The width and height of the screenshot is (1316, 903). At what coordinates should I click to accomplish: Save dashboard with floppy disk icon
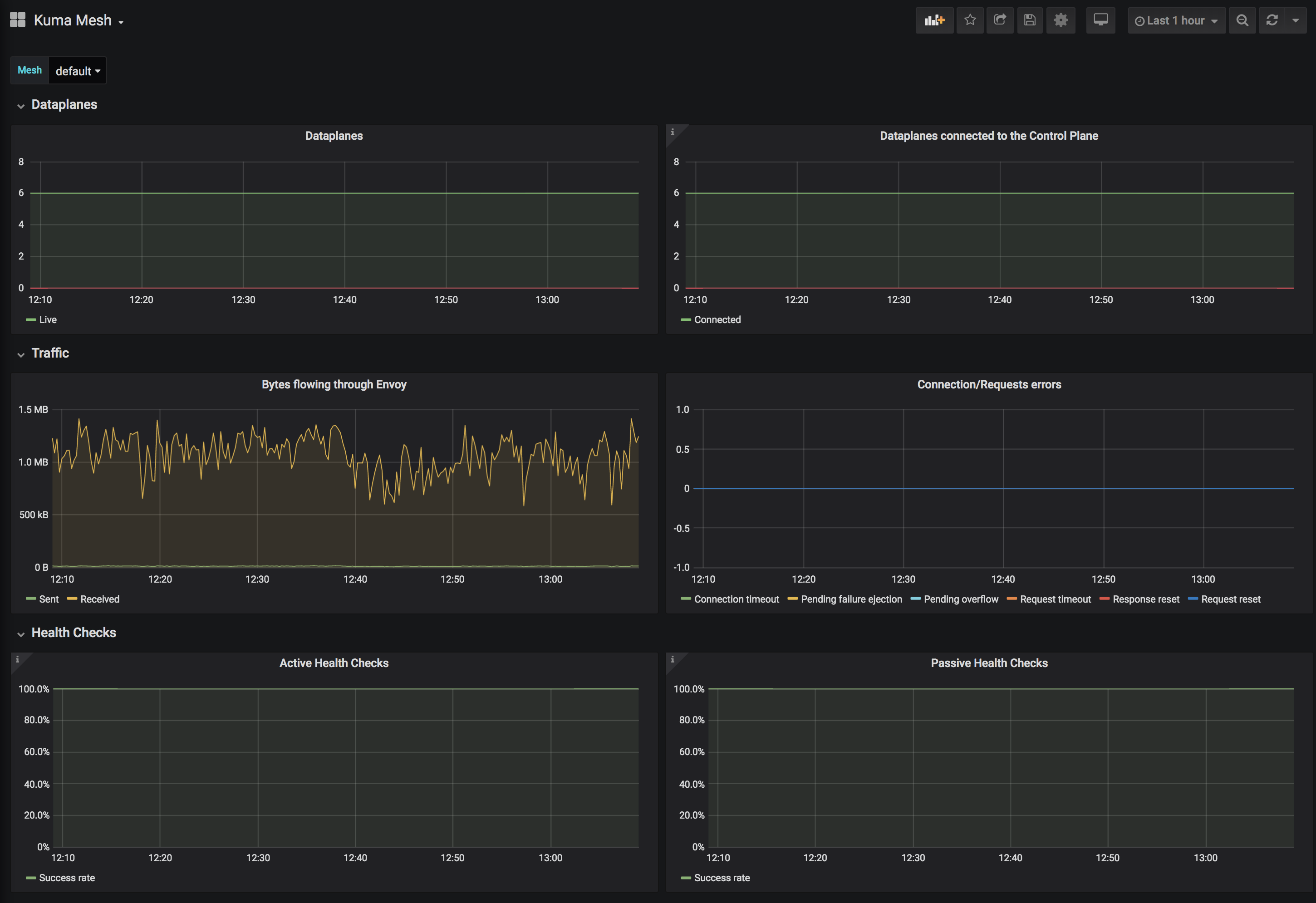(x=1030, y=20)
